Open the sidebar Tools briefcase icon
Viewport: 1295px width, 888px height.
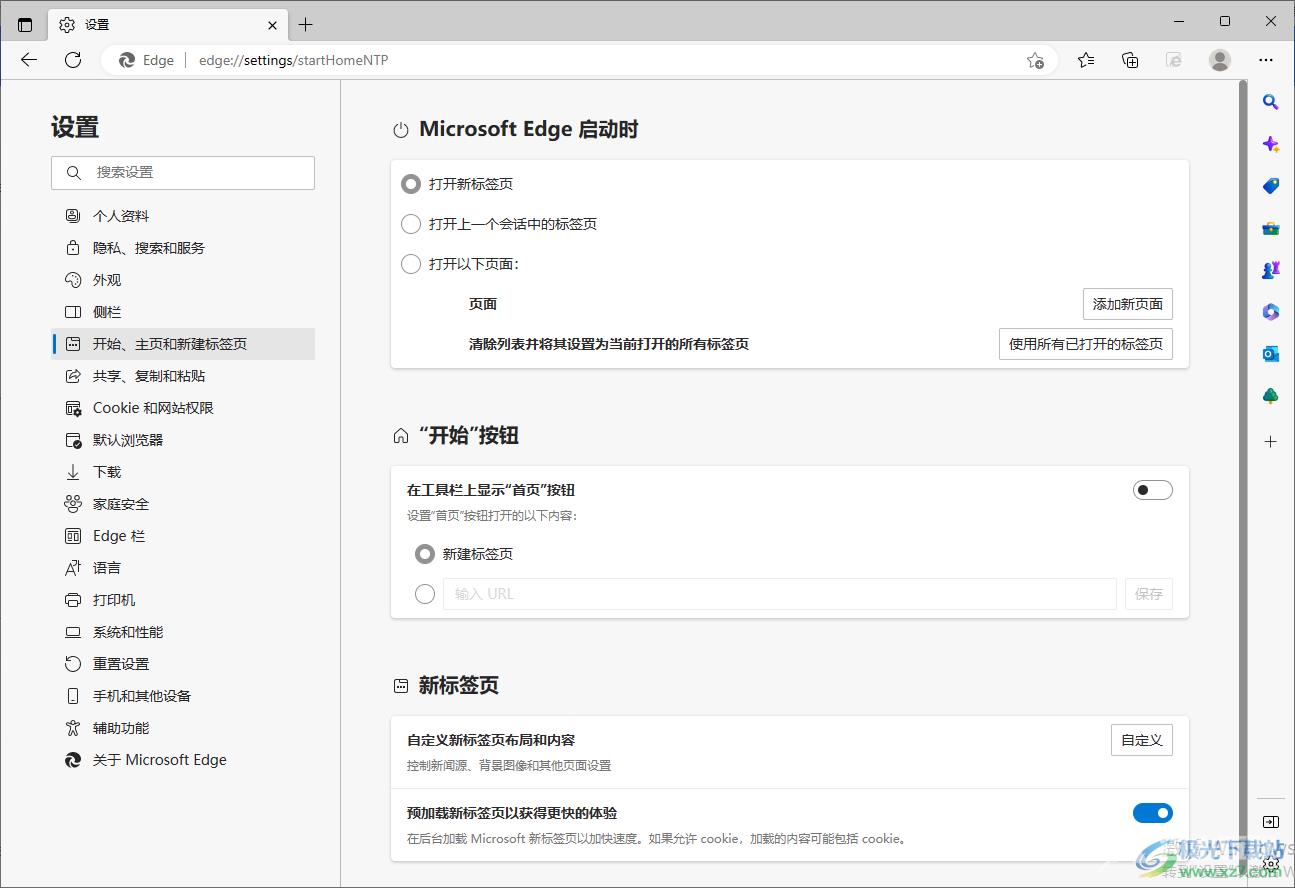coord(1271,228)
